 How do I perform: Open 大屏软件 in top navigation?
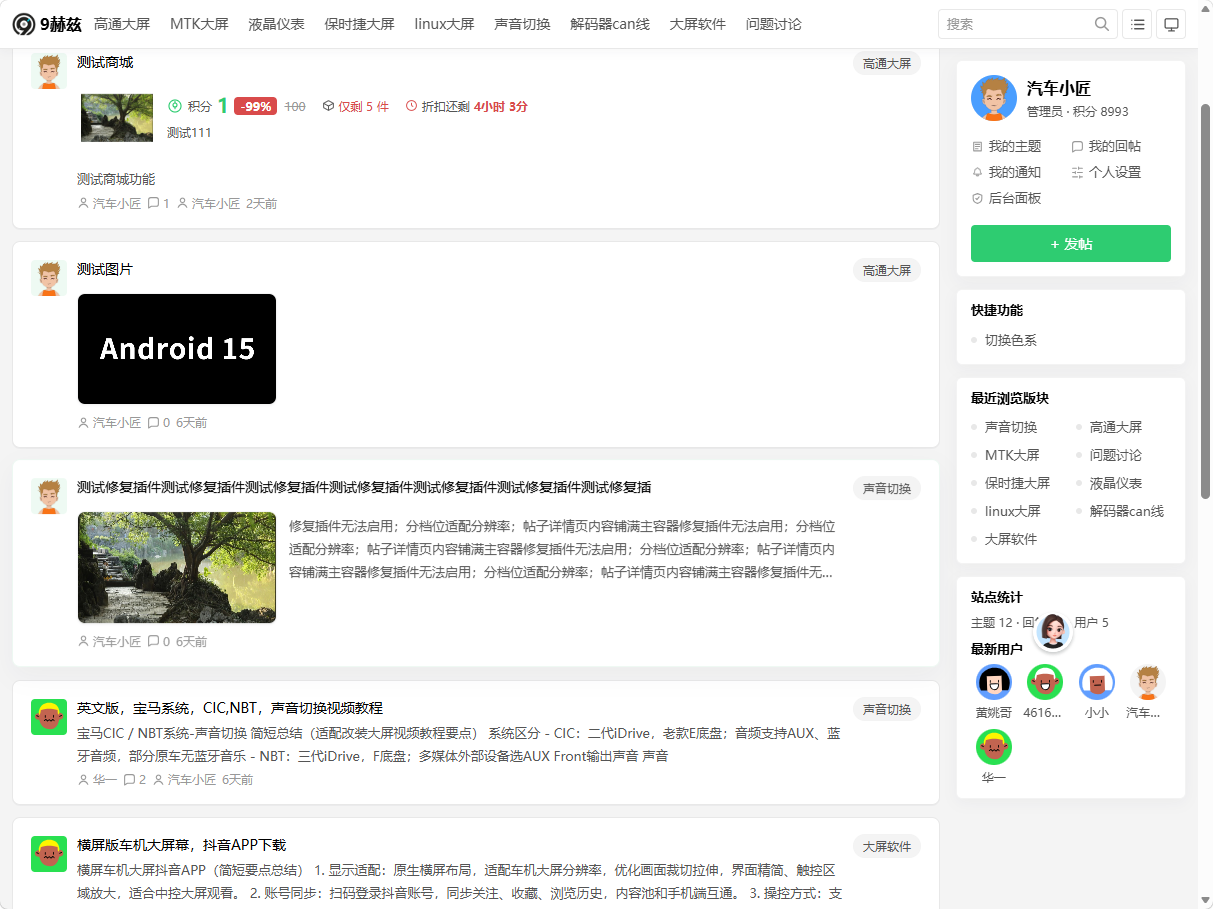click(x=698, y=24)
